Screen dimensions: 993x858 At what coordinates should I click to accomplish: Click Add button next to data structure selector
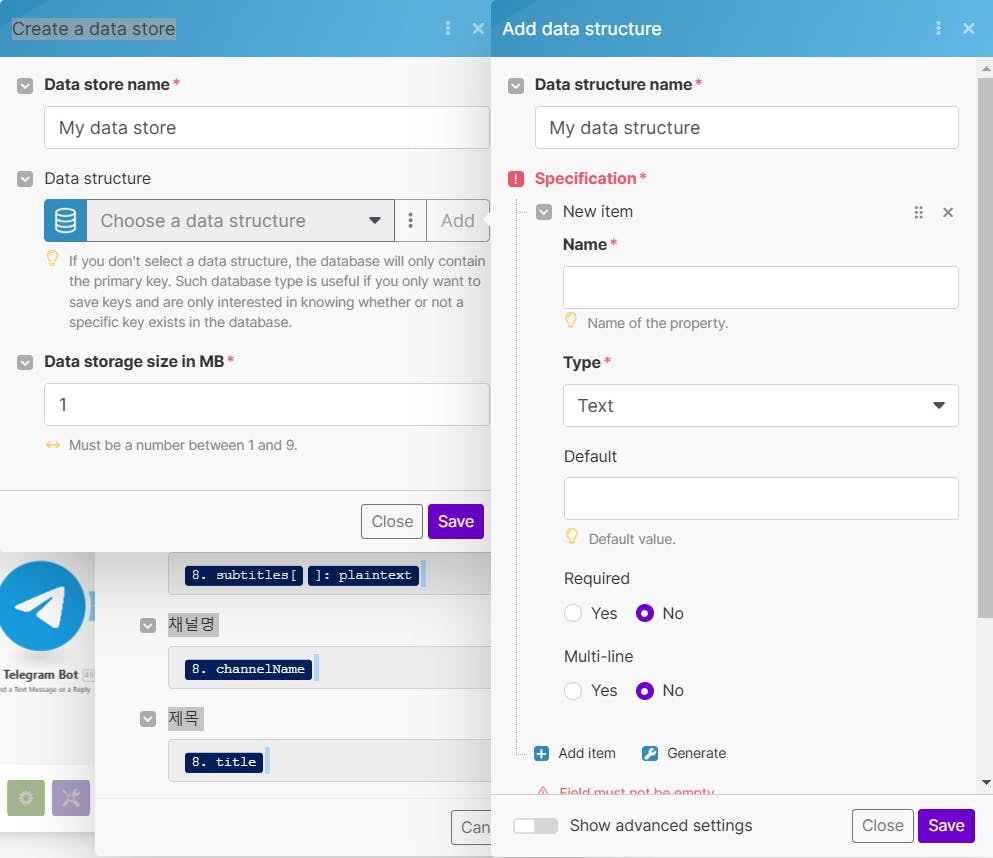point(458,220)
